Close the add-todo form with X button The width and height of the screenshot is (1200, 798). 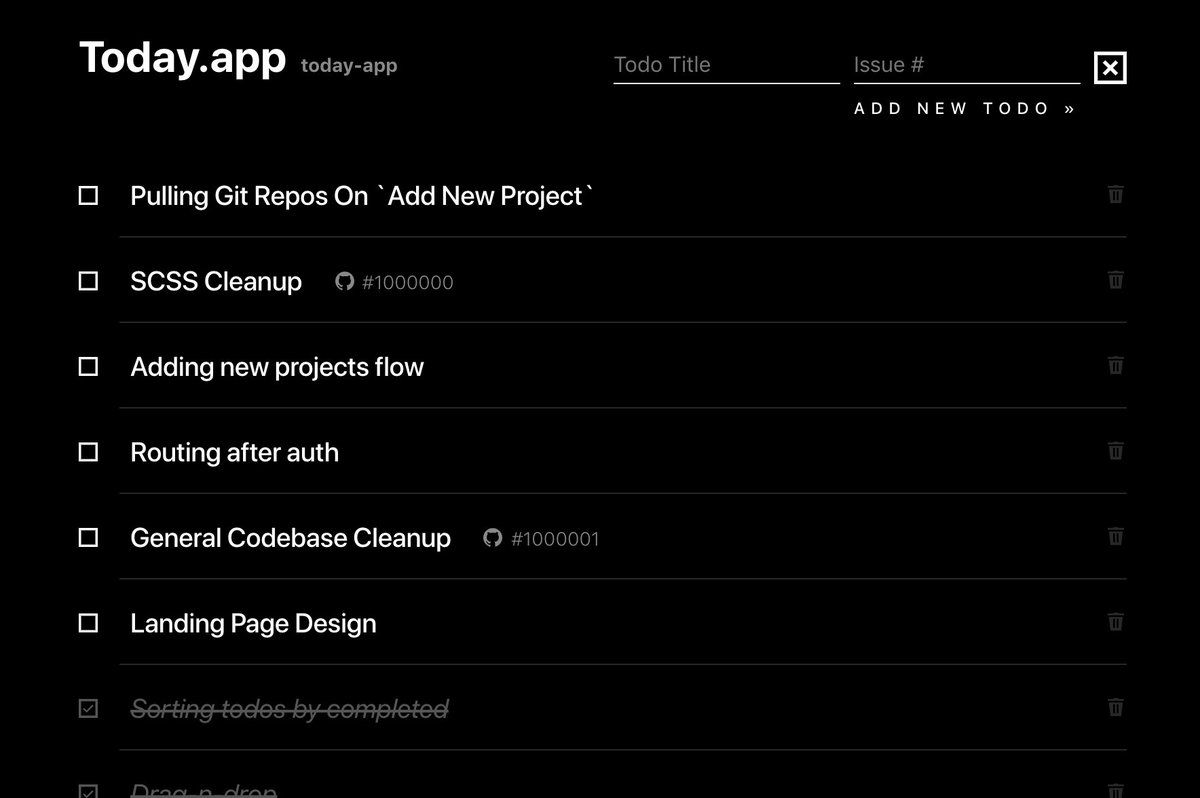(x=1110, y=68)
